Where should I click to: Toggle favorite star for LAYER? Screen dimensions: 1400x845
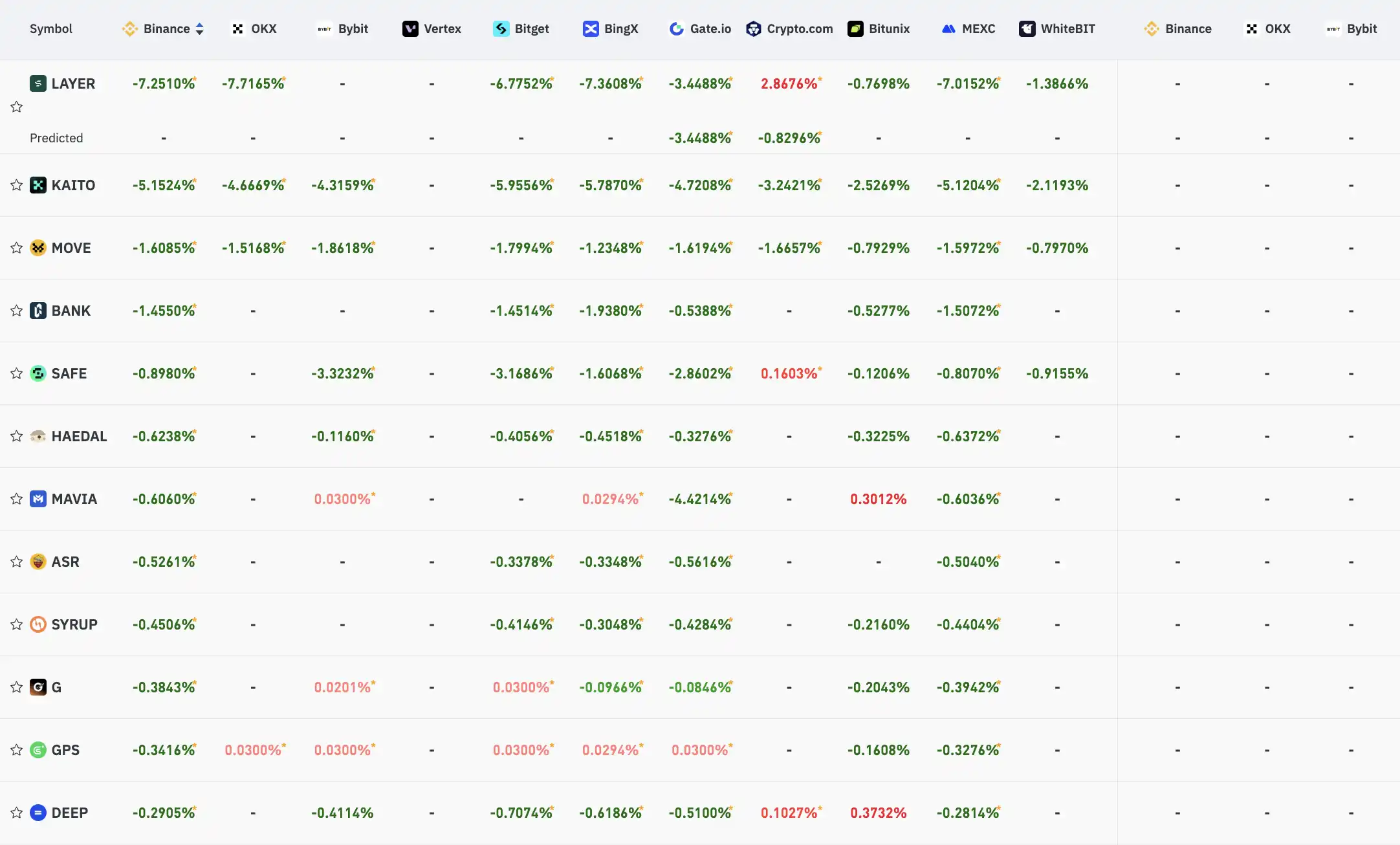click(x=17, y=107)
